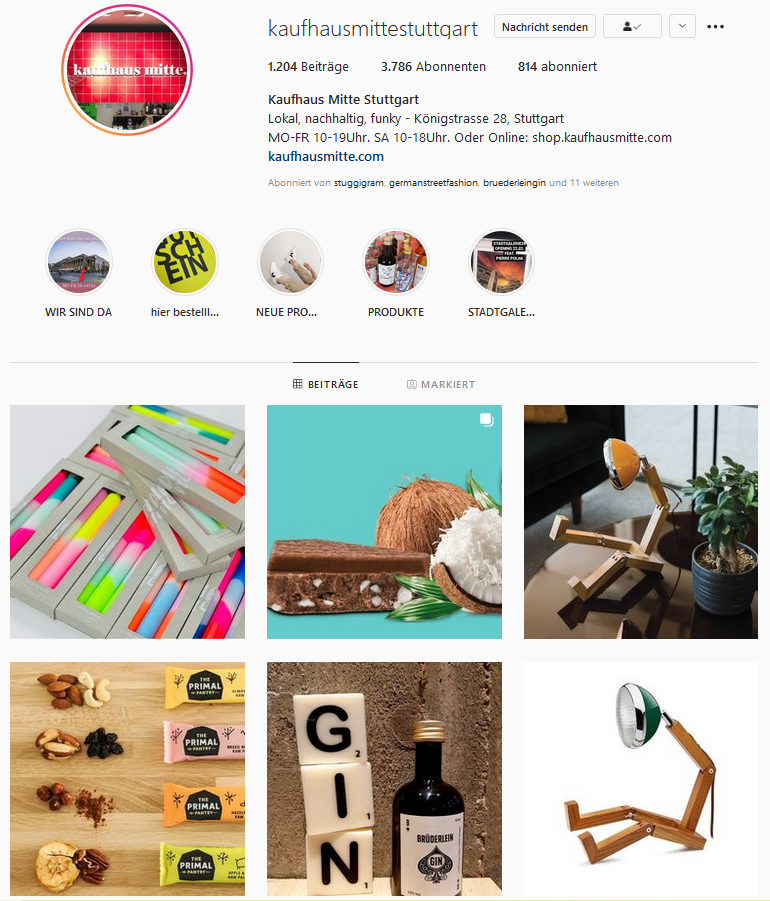This screenshot has height=901, width=770.
Task: Switch to the BEITRÄGE tab
Action: pyautogui.click(x=326, y=384)
